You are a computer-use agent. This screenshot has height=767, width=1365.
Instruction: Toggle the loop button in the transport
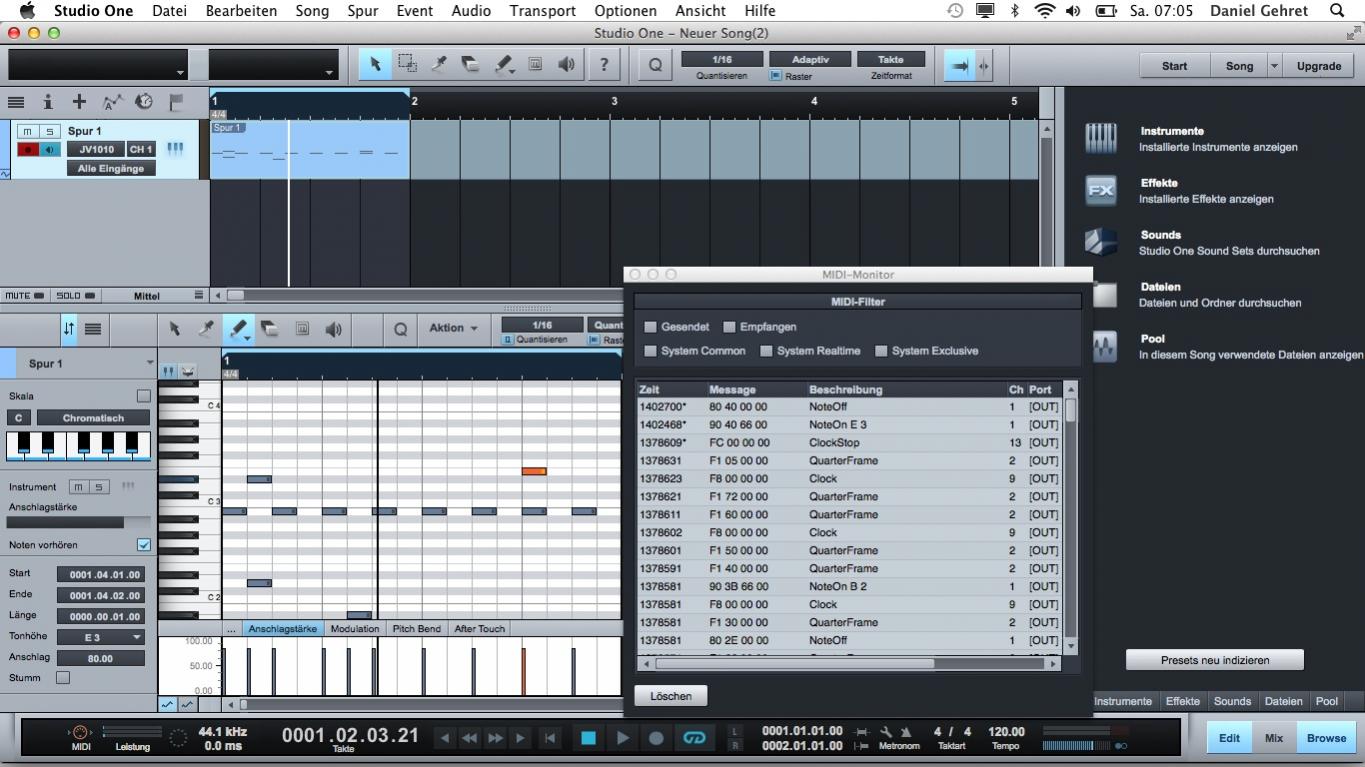694,738
